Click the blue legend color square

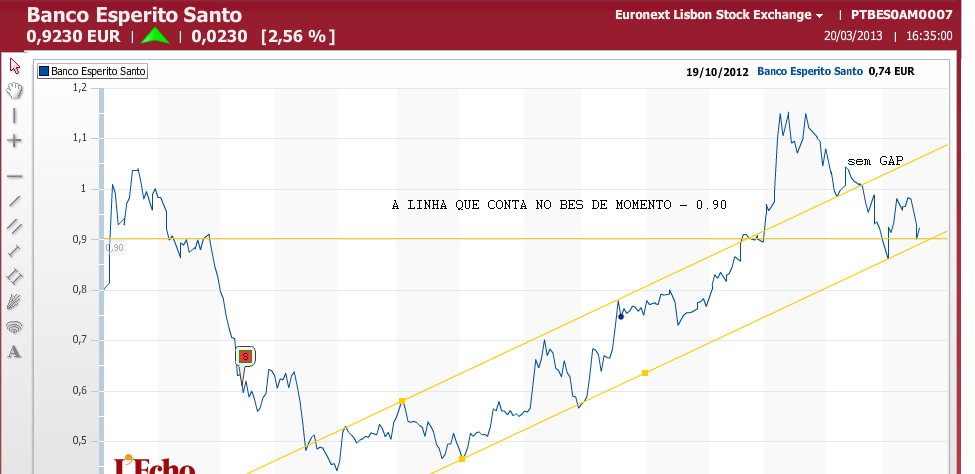coord(44,72)
